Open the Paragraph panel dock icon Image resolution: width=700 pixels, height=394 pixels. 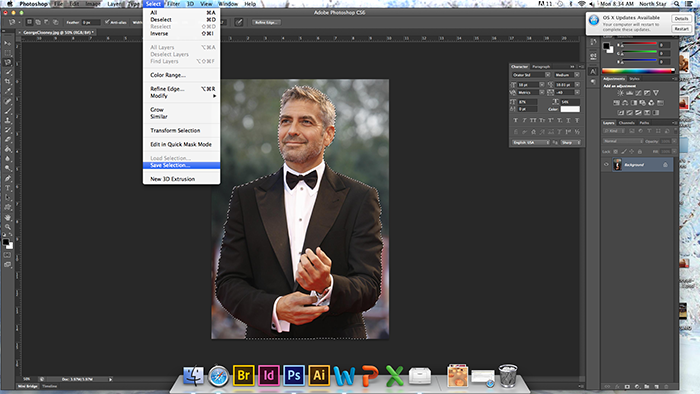point(593,82)
